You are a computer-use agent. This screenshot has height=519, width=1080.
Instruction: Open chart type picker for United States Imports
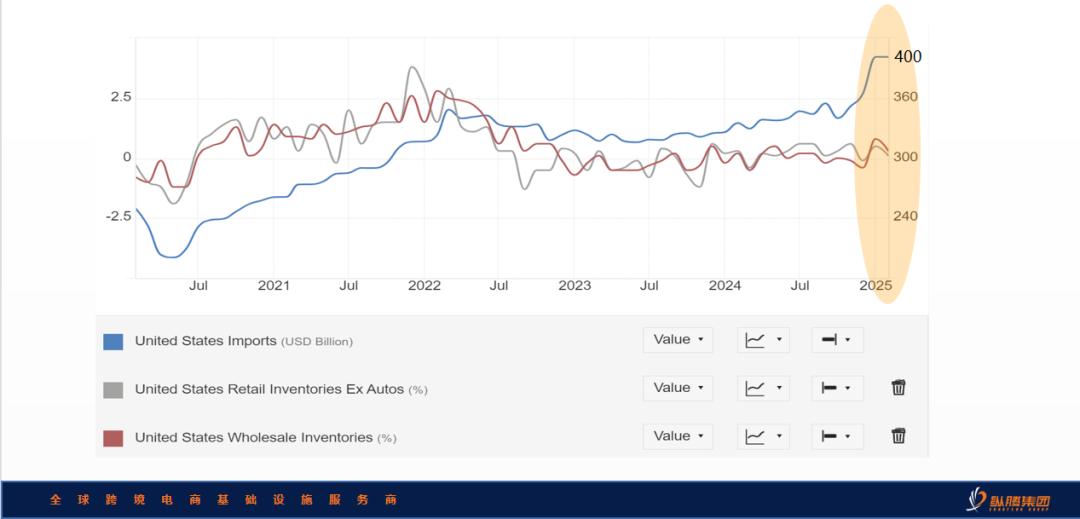[763, 340]
